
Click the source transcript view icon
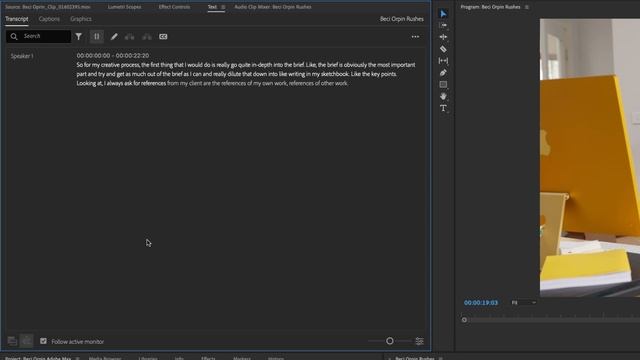tap(12, 341)
